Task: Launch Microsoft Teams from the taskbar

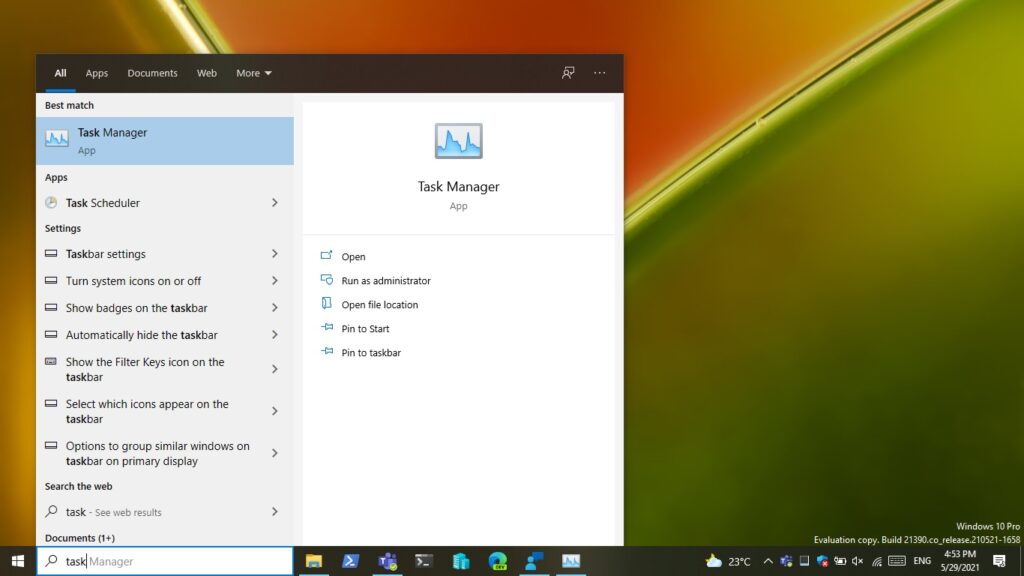Action: [x=388, y=561]
